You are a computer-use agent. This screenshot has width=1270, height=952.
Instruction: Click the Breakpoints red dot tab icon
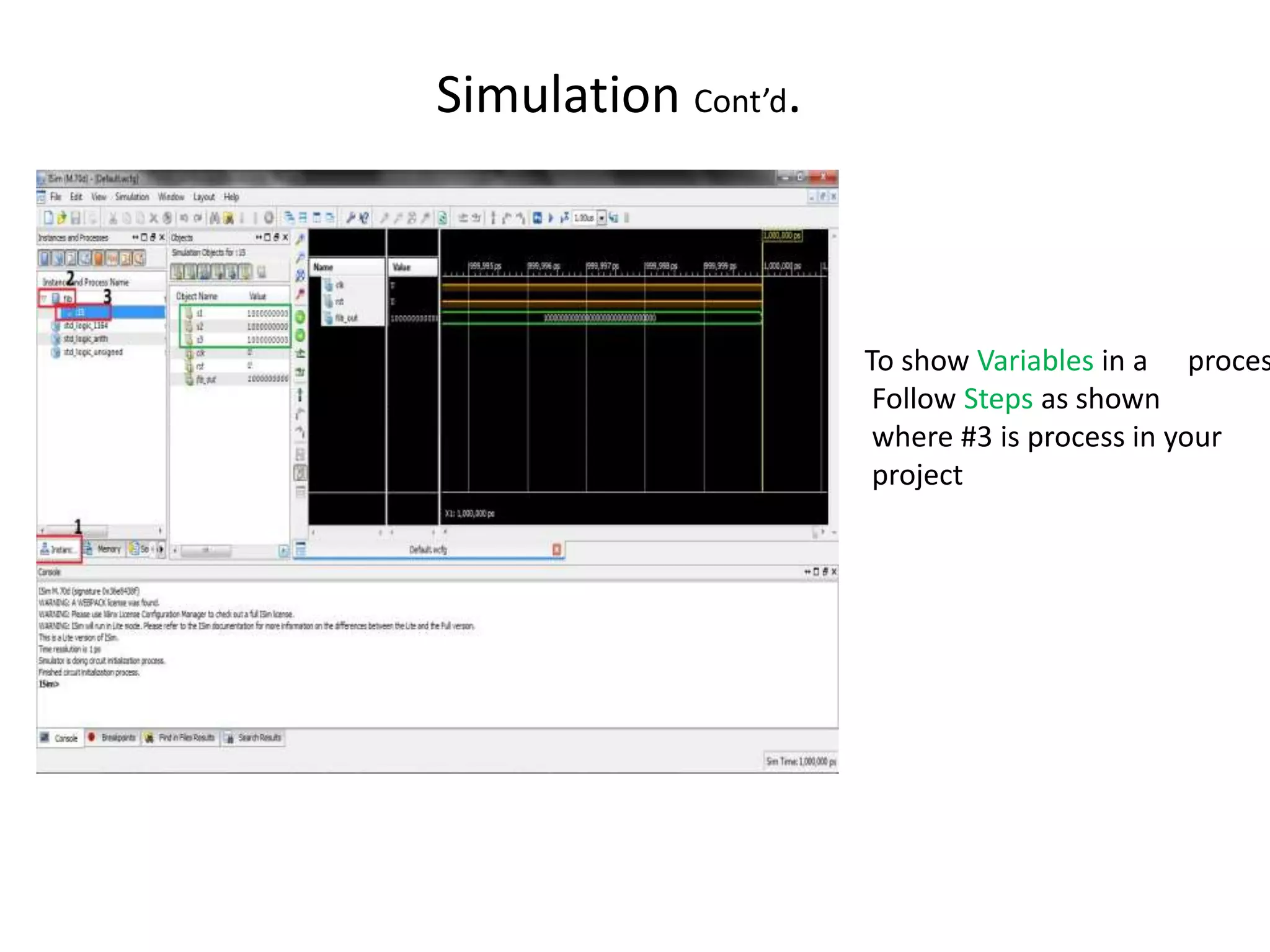coord(92,737)
